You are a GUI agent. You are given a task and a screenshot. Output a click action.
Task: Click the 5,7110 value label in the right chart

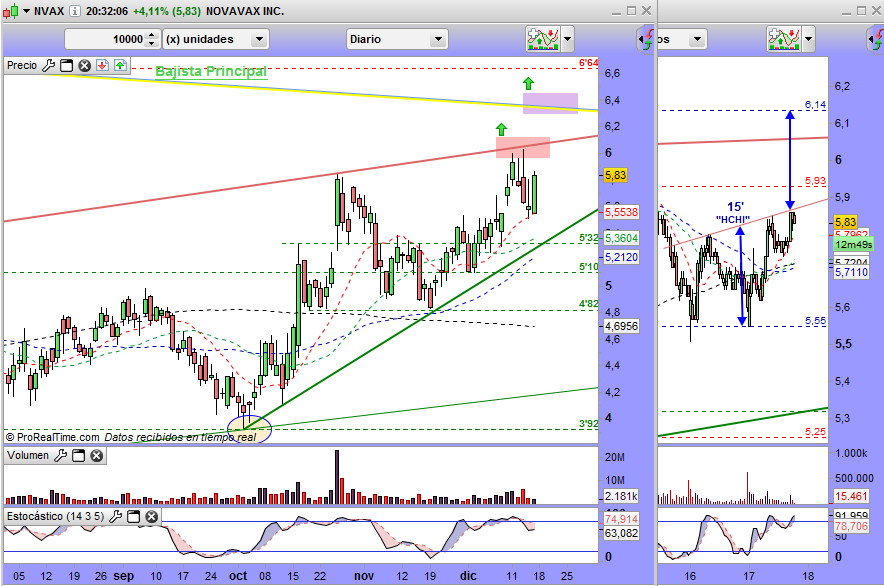851,272
